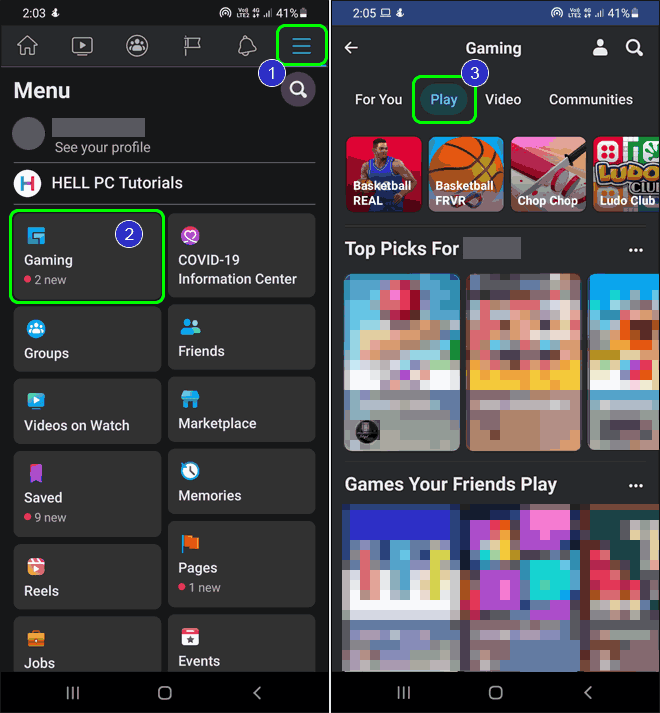Open the Saved tile
This screenshot has height=713, width=660.
[87, 494]
